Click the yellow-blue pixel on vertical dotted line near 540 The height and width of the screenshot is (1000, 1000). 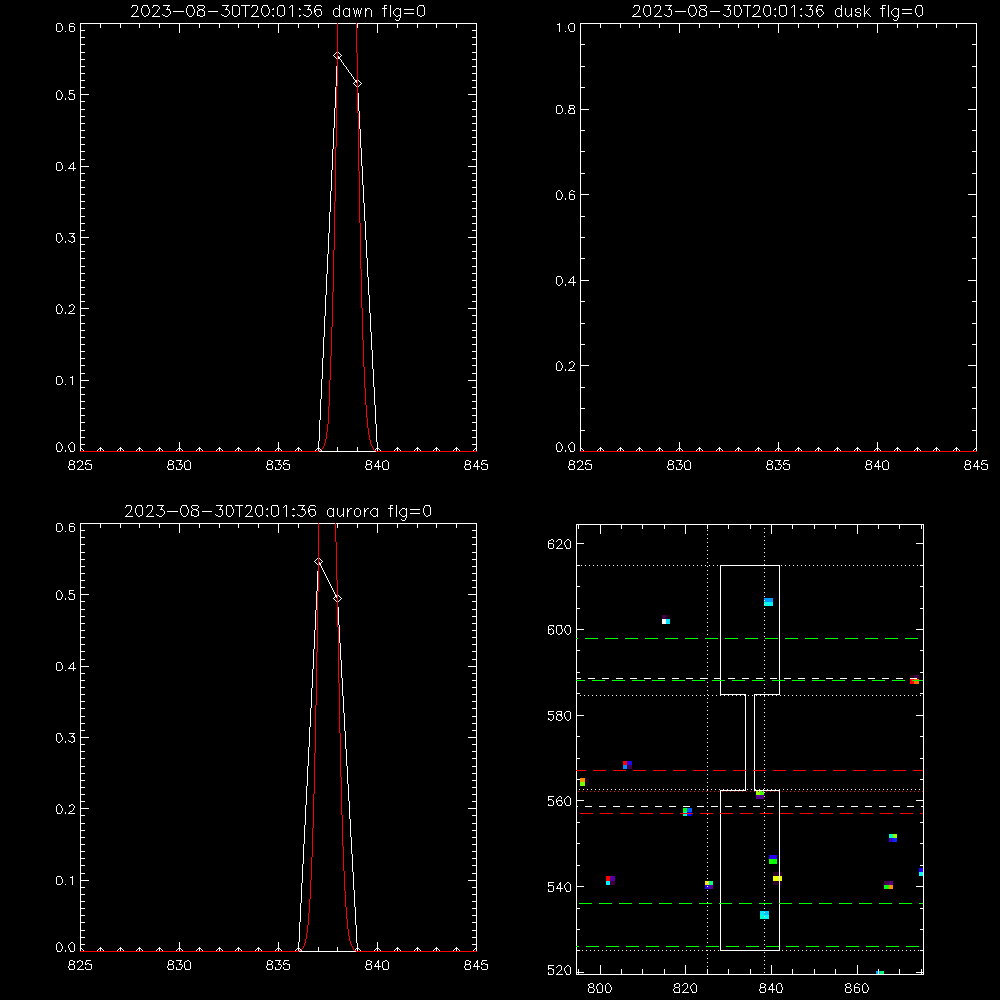click(x=709, y=884)
